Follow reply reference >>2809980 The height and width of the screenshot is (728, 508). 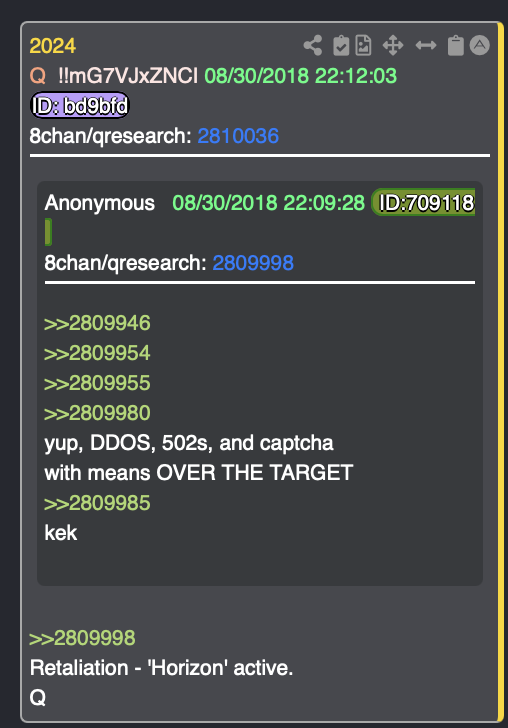(x=97, y=413)
